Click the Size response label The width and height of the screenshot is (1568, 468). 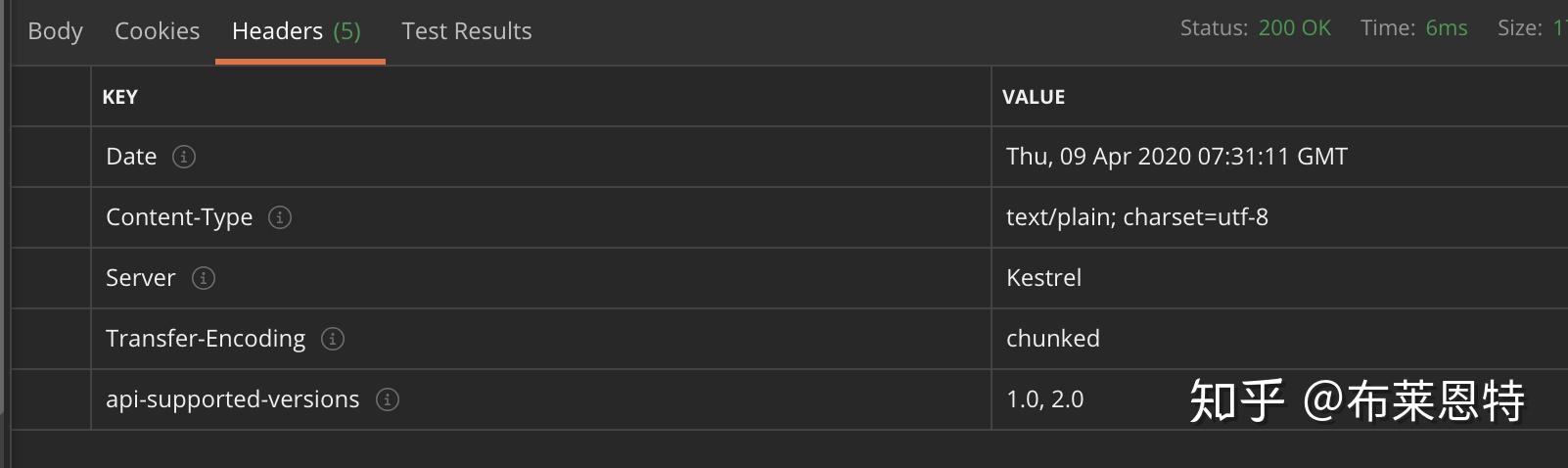[x=1519, y=28]
